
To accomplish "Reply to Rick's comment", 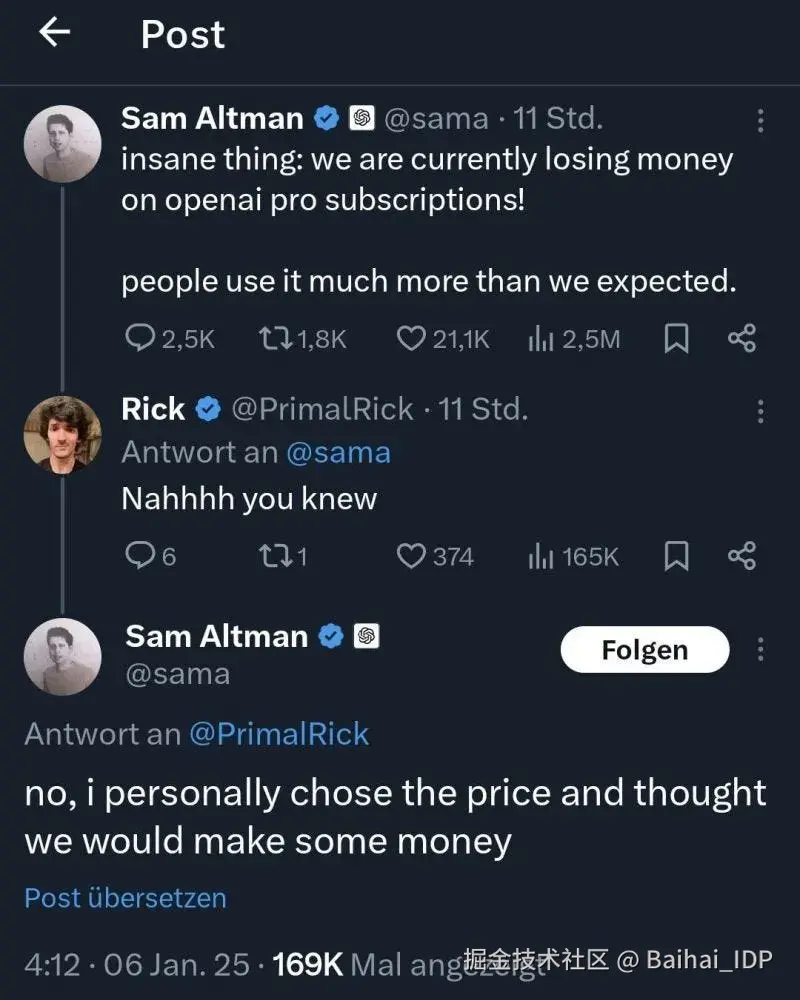I will click(139, 556).
